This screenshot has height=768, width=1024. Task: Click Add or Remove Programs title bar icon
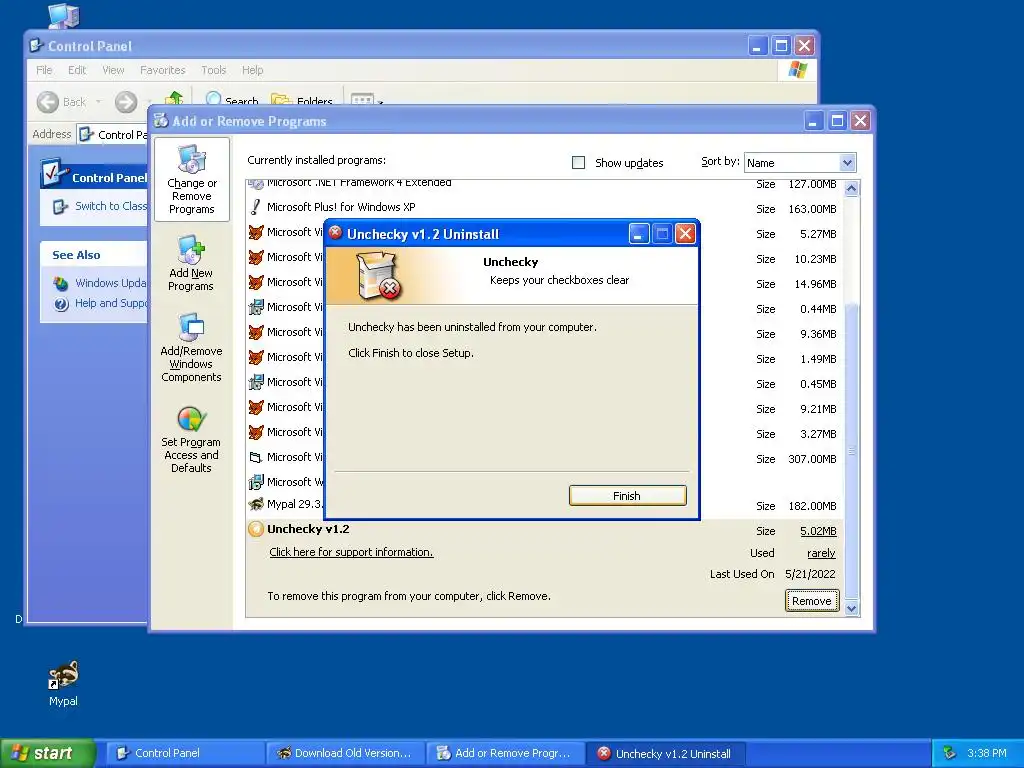(161, 121)
